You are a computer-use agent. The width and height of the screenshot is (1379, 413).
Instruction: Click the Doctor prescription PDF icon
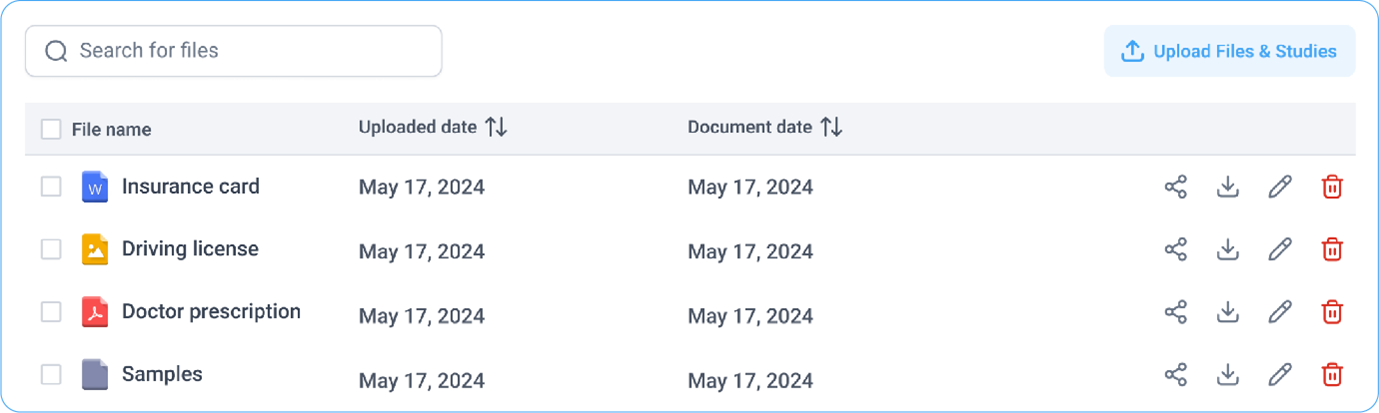pos(95,312)
